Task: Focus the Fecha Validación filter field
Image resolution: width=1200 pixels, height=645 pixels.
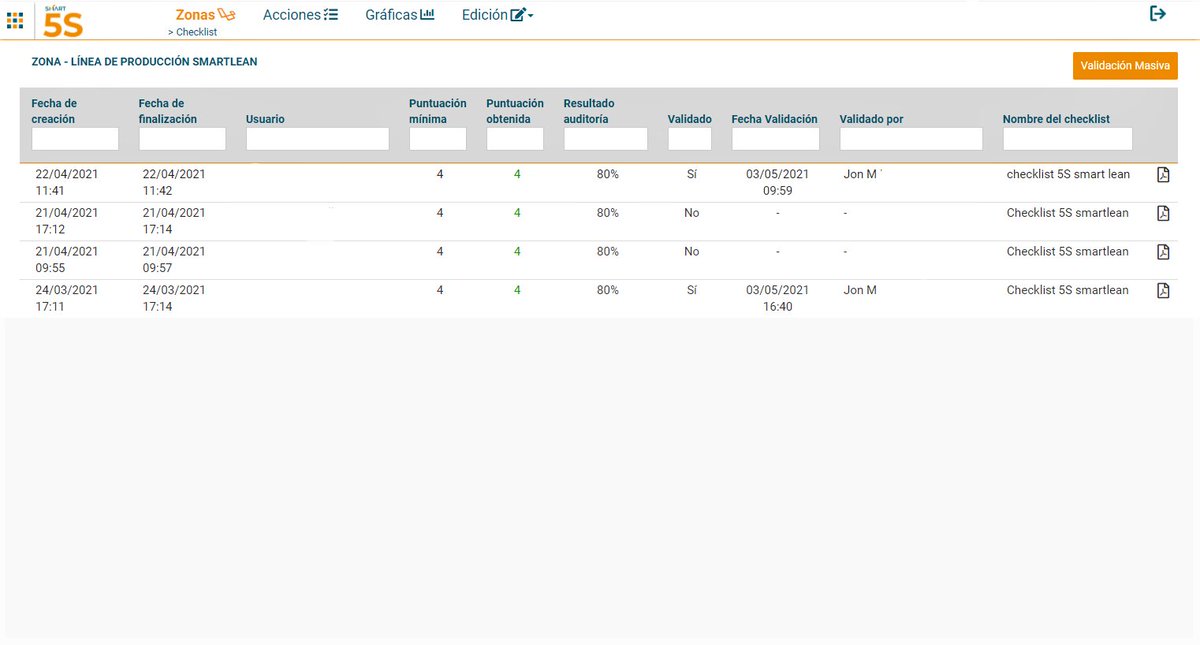Action: click(x=776, y=139)
